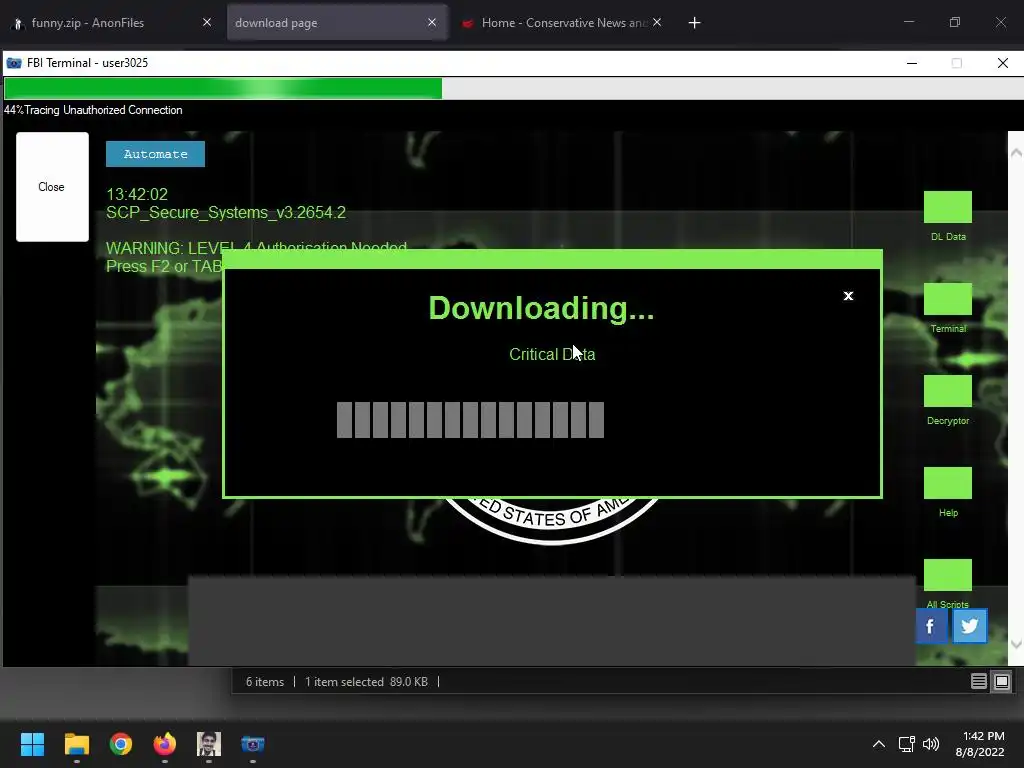Switch Explorer to details view icon
1024x768 pixels.
pyautogui.click(x=978, y=682)
